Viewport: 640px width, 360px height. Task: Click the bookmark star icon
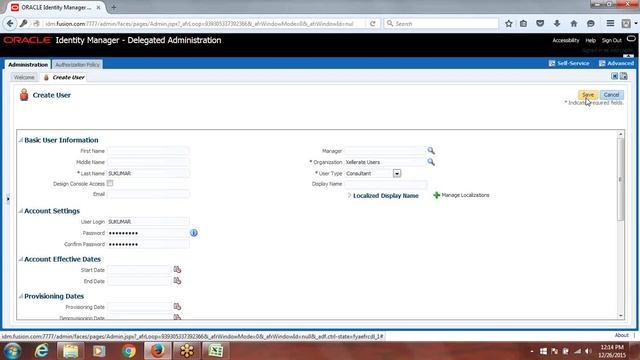point(509,24)
